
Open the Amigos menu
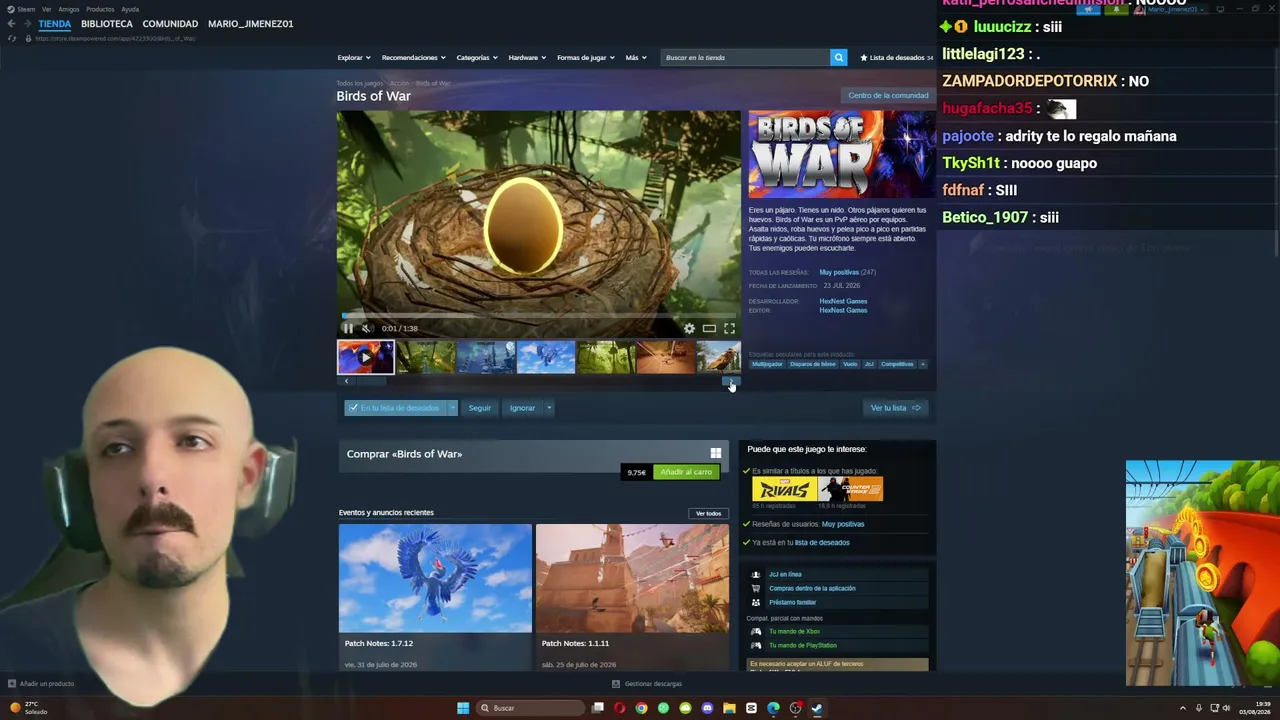69,9
